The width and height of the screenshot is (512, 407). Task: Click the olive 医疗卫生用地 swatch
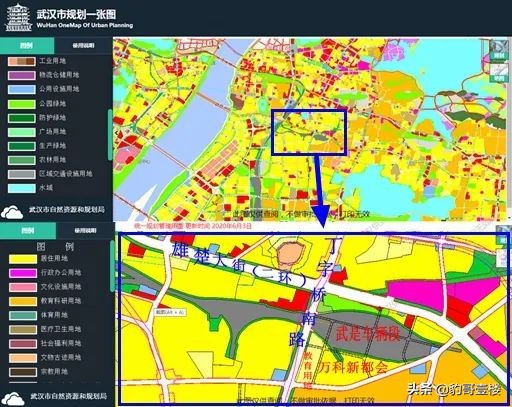click(x=23, y=330)
